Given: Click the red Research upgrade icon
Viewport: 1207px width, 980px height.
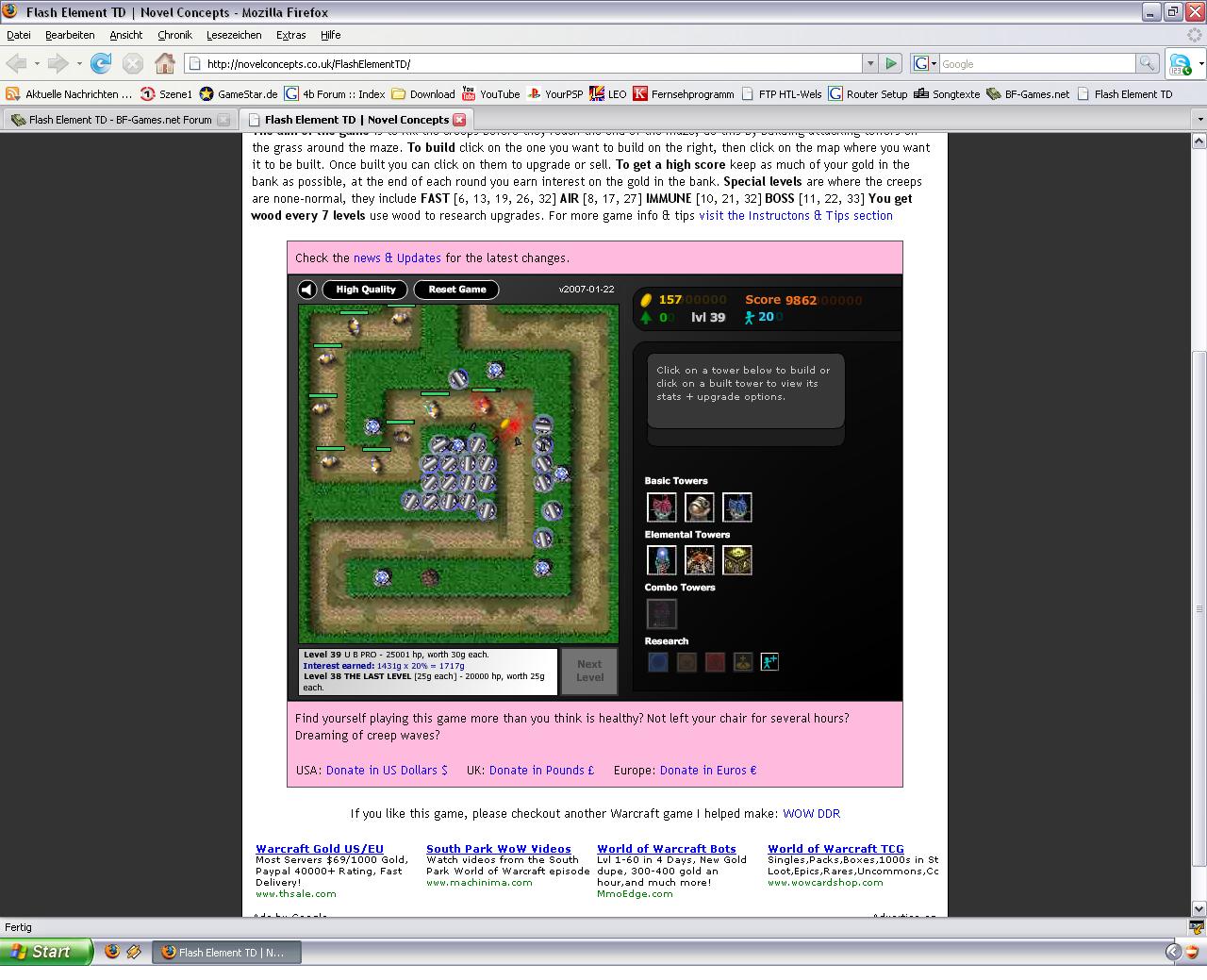Looking at the screenshot, I should coord(715,662).
